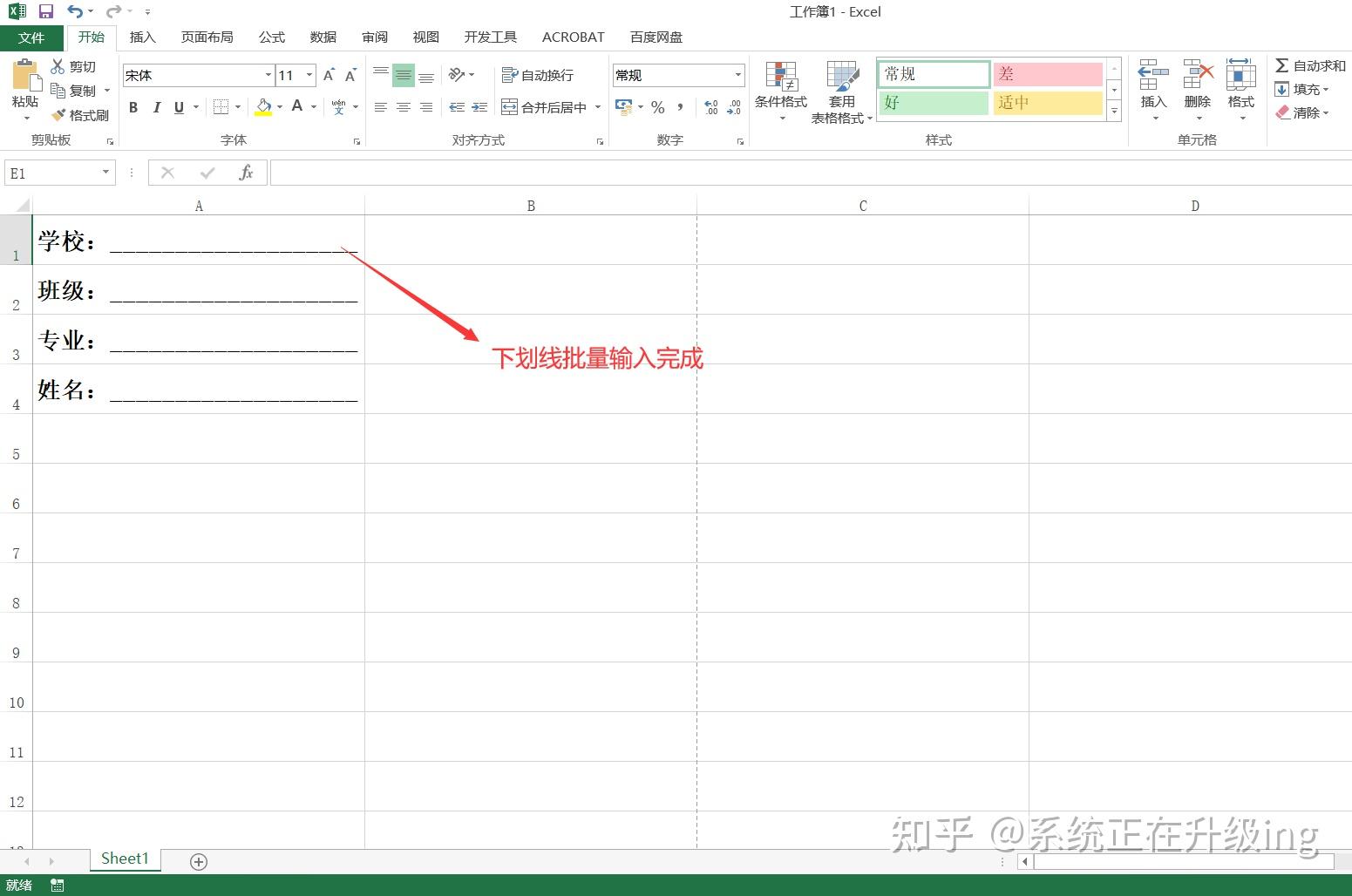Viewport: 1352px width, 896px height.
Task: Apply the font color A button
Action: click(x=297, y=107)
